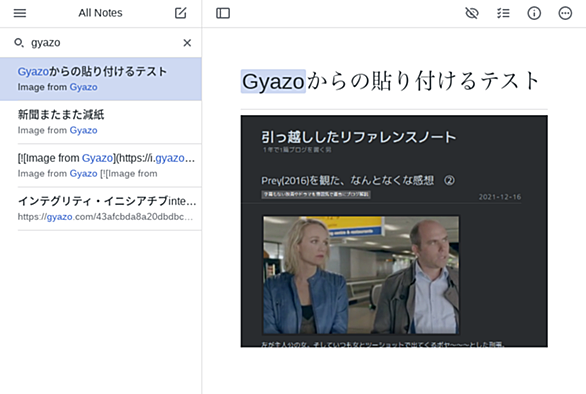Clear the gyazo search with the X

coord(187,43)
